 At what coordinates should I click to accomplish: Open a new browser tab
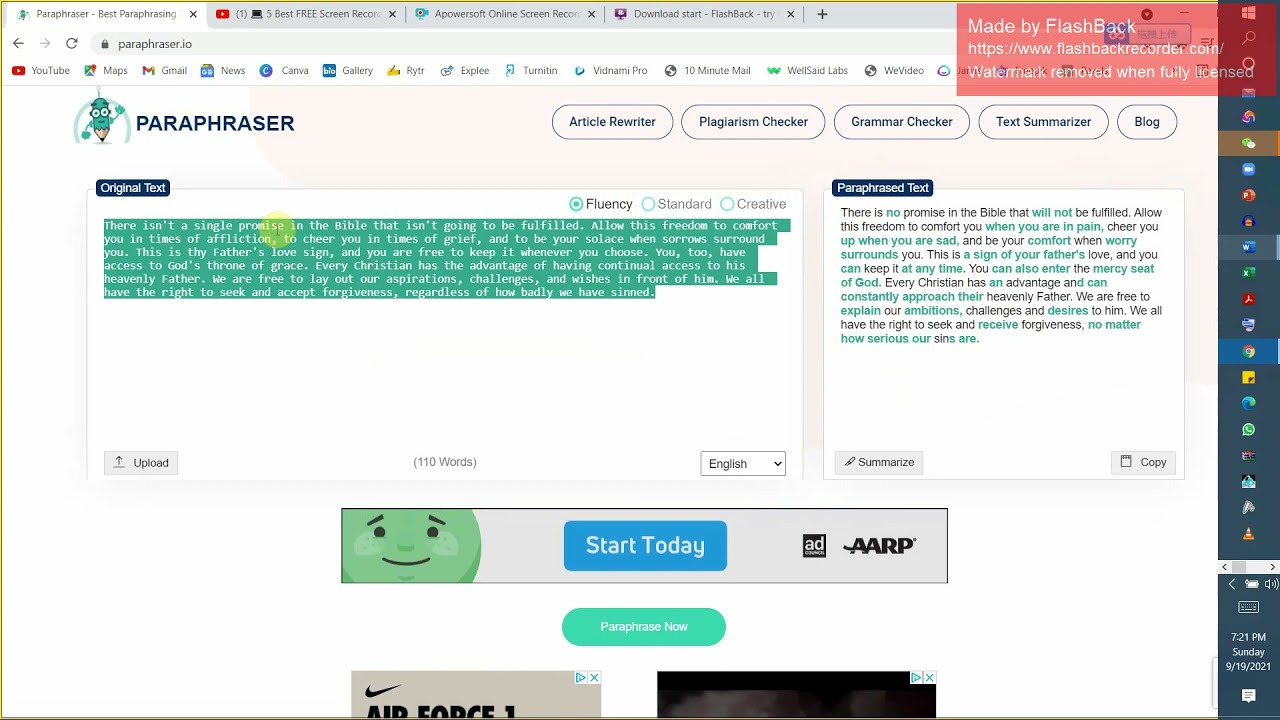click(822, 14)
